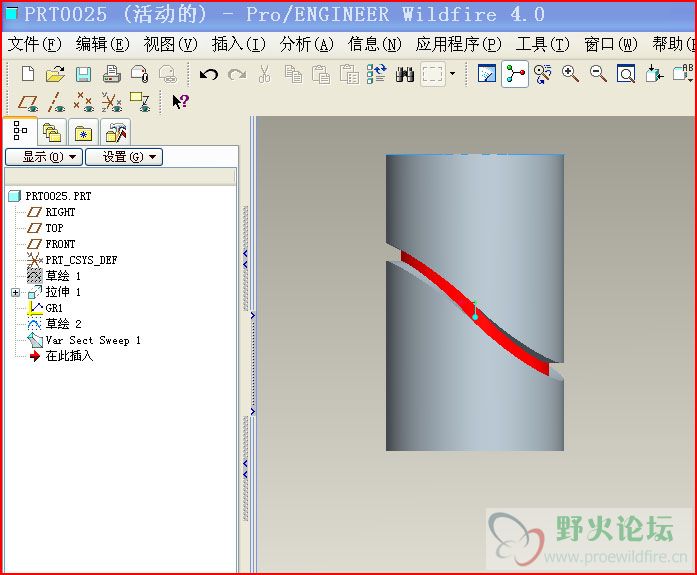
Task: Open the 编辑(E) menu
Action: [102, 44]
